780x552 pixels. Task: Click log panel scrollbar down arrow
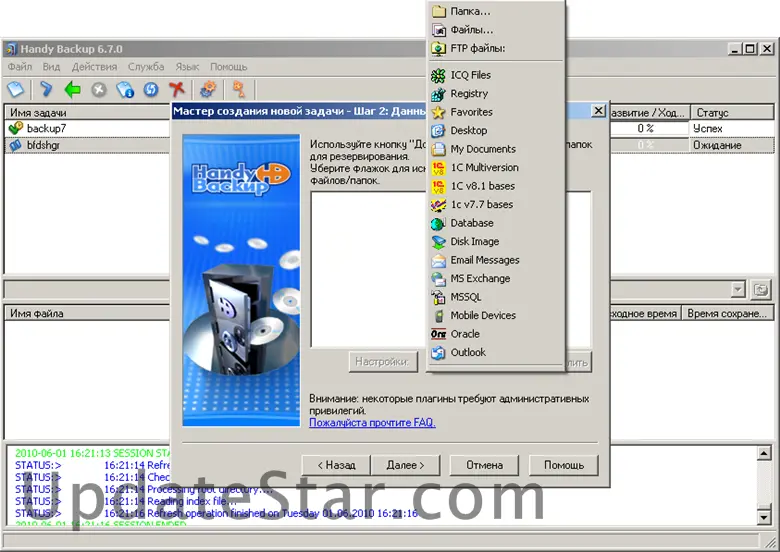point(764,517)
